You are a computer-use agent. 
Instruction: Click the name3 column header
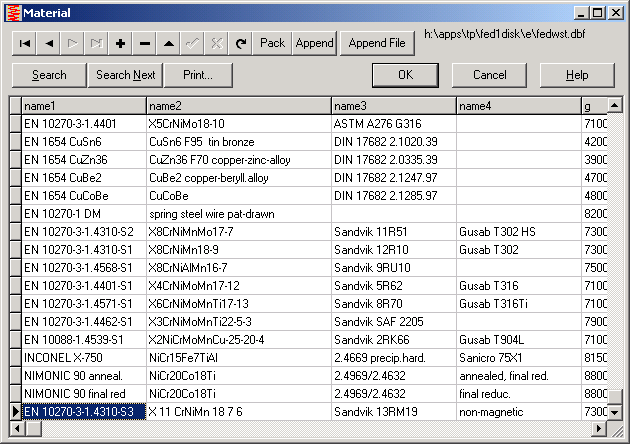click(x=393, y=106)
